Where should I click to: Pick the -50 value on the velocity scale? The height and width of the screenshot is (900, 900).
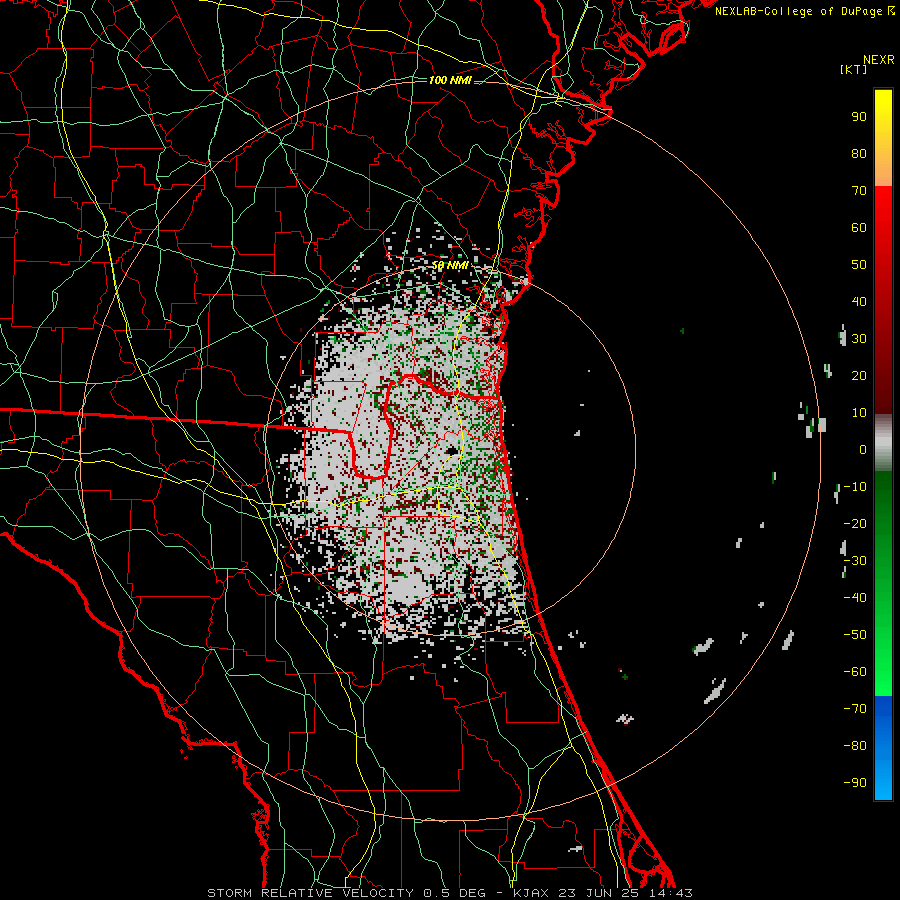pos(855,635)
